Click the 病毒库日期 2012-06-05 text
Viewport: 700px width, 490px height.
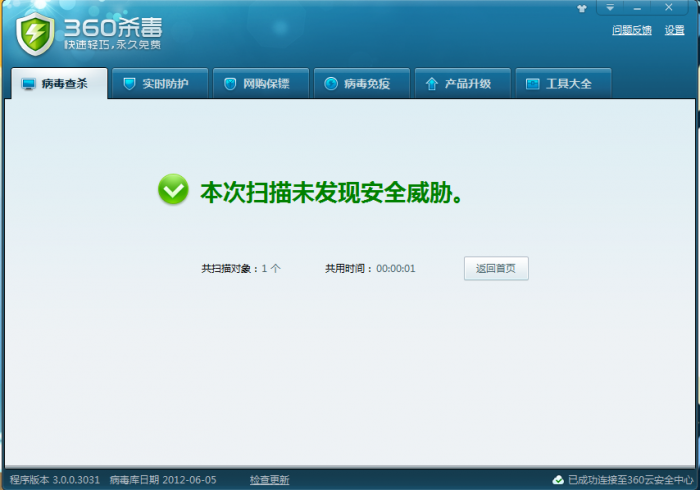pyautogui.click(x=163, y=480)
